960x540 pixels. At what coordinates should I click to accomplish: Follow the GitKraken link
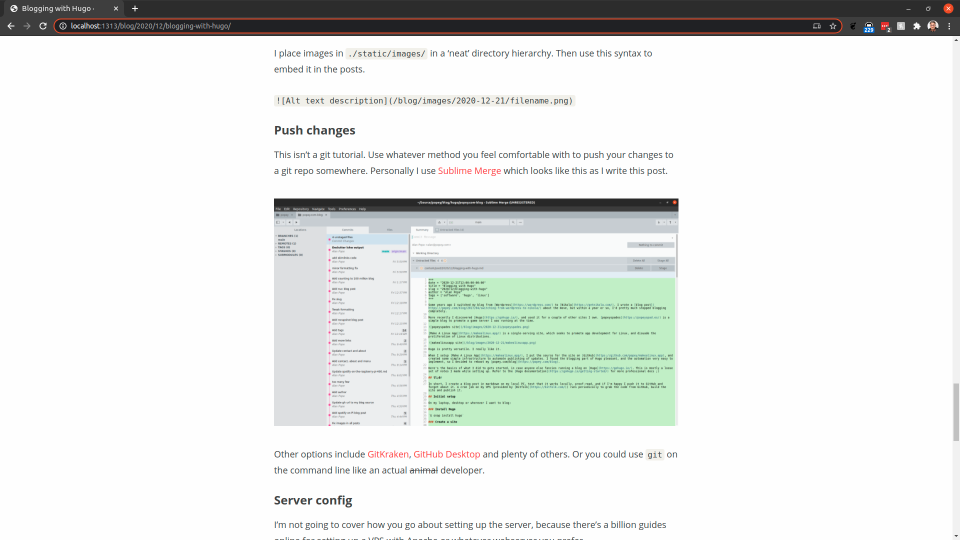(388, 454)
